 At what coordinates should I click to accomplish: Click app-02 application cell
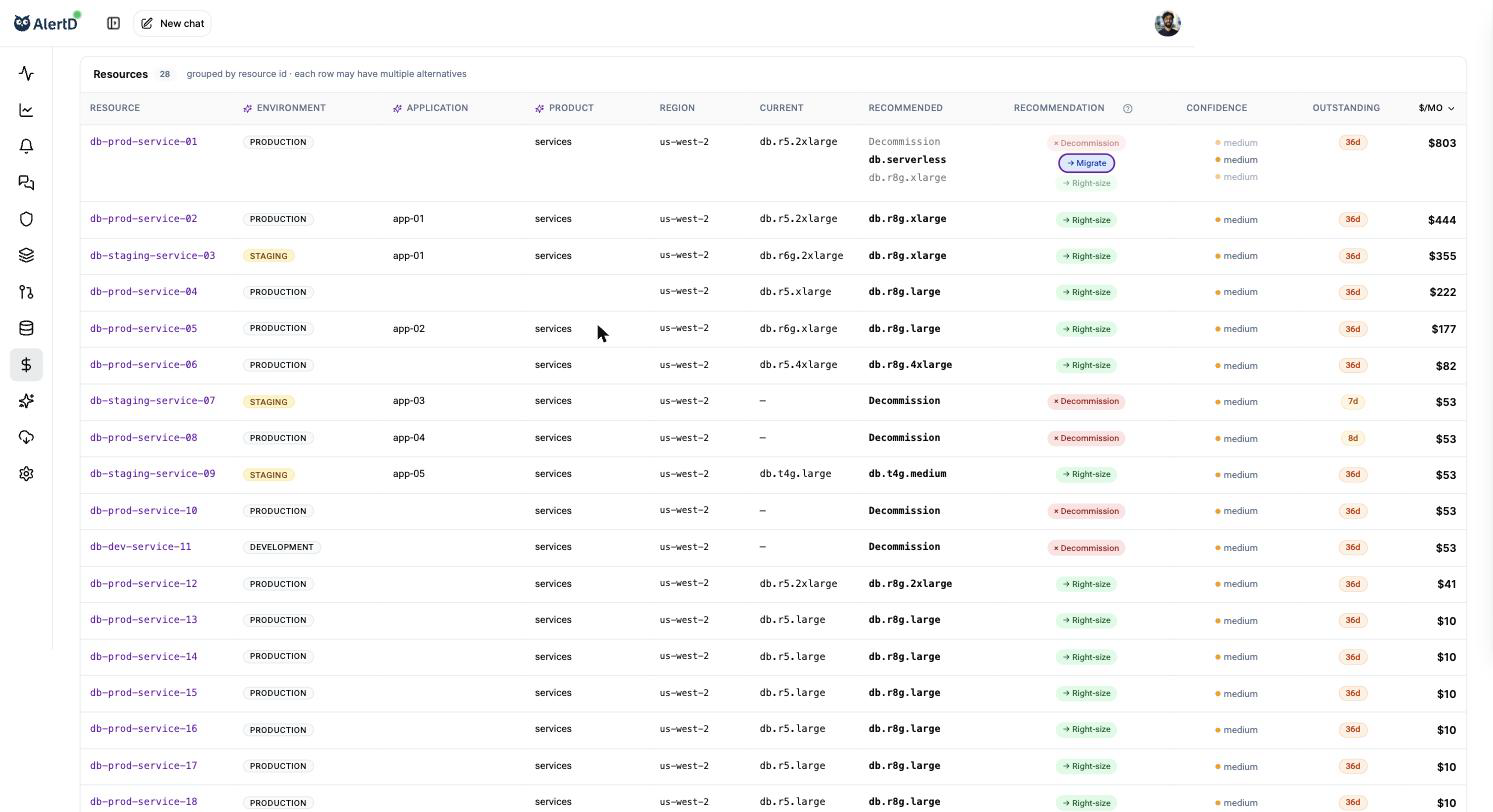409,328
